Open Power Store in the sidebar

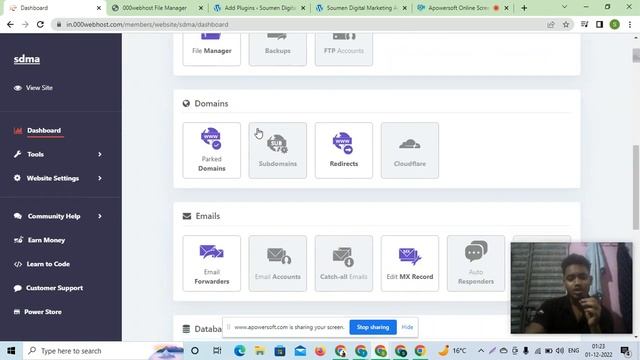[38, 312]
